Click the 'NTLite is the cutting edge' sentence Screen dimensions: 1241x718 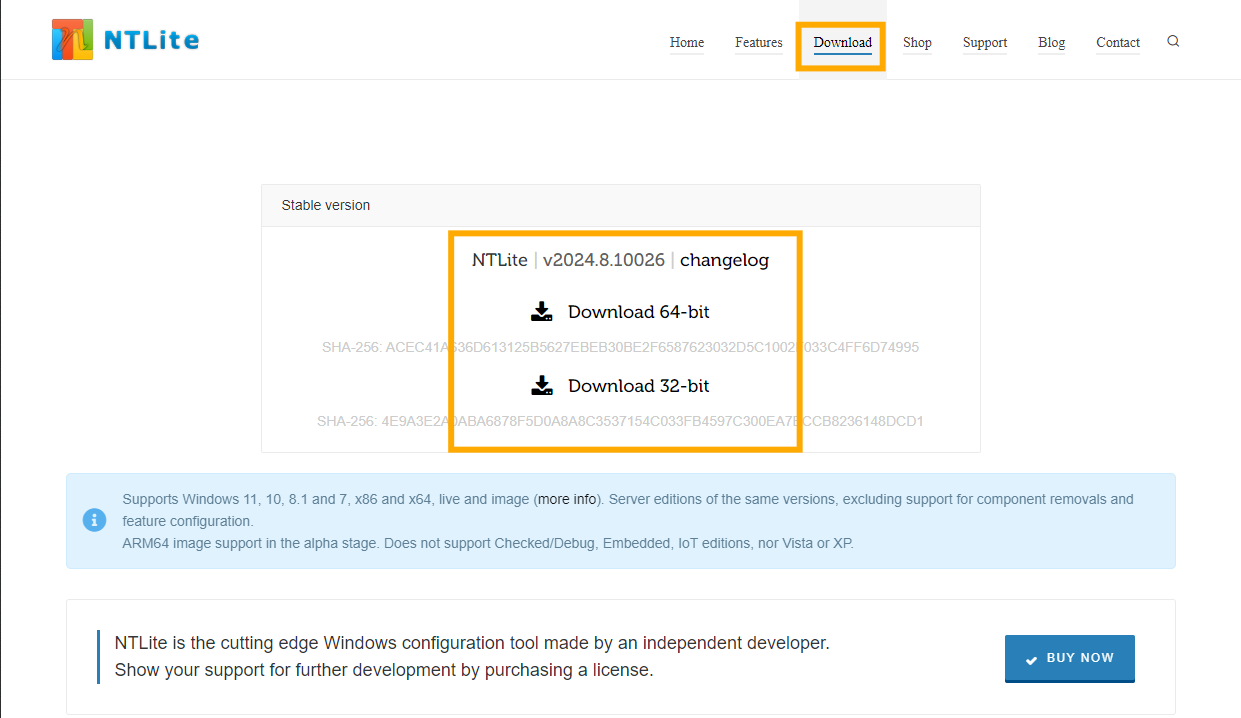click(472, 643)
